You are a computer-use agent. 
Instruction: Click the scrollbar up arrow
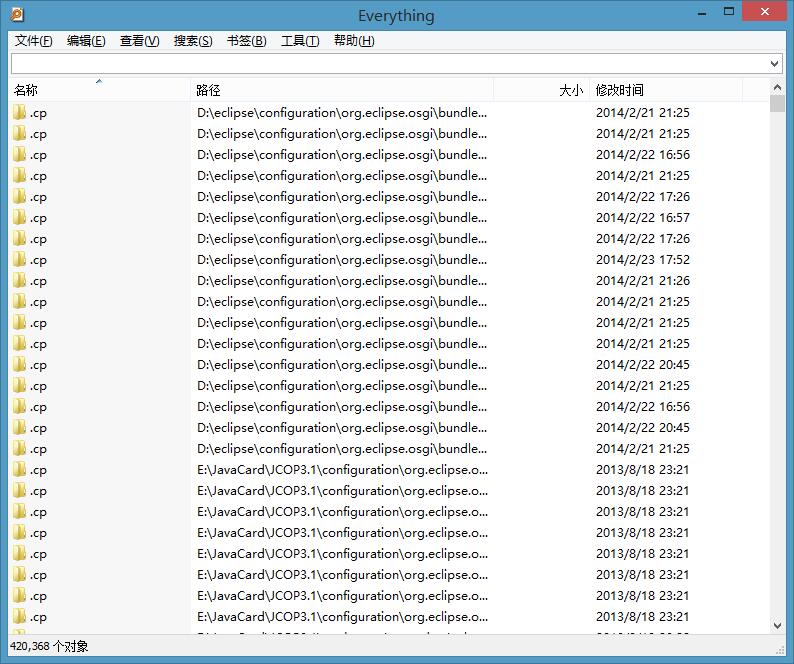pos(778,89)
